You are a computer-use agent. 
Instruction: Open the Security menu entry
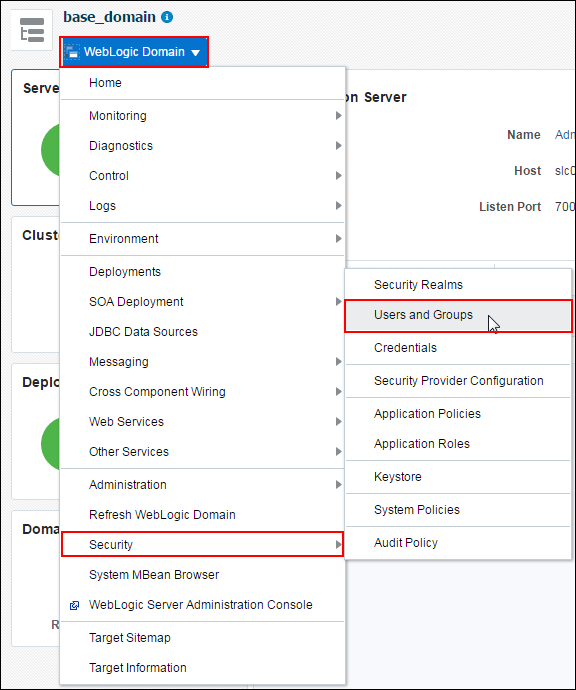pyautogui.click(x=202, y=544)
